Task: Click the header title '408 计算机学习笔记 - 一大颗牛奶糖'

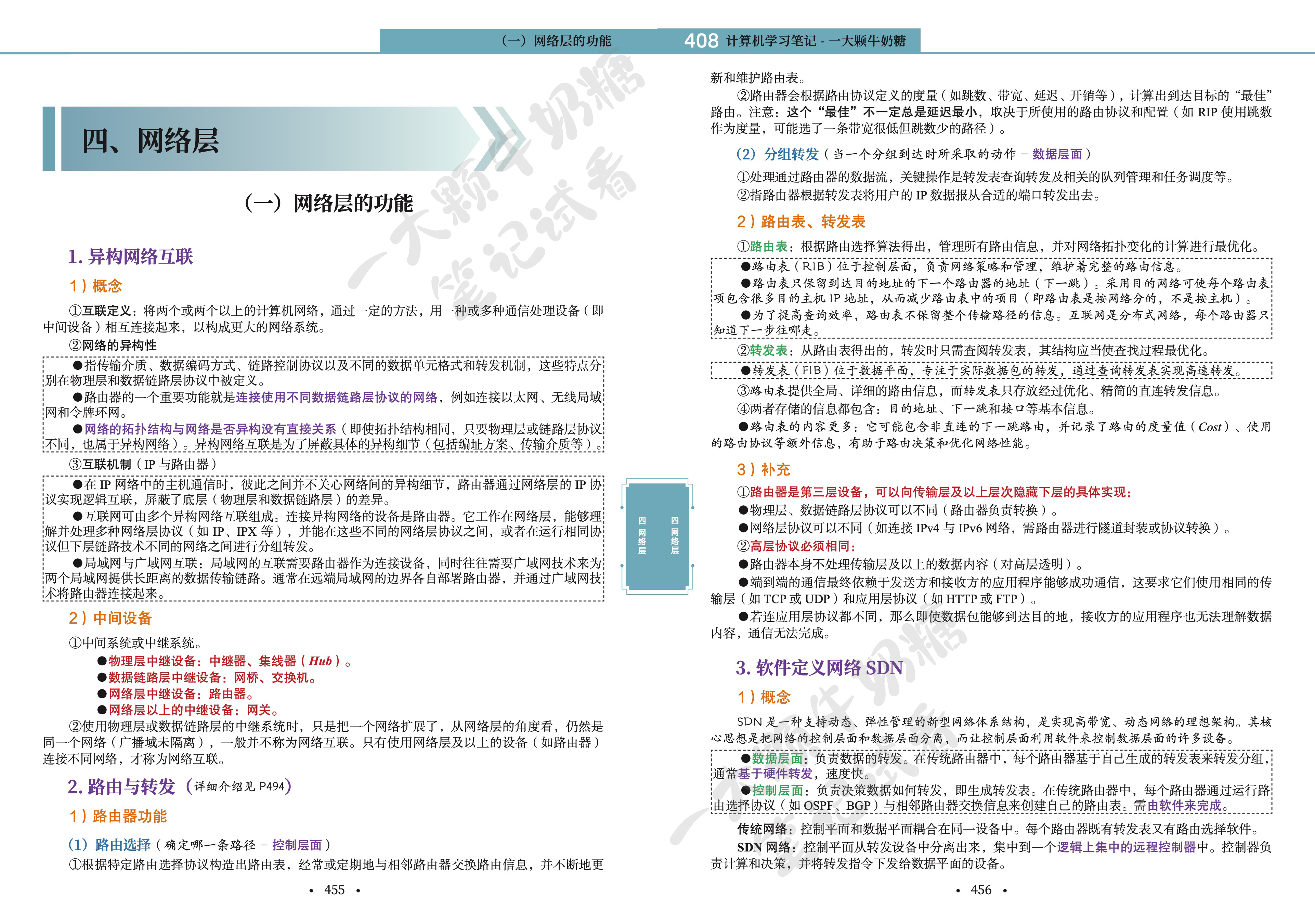Action: pos(795,41)
